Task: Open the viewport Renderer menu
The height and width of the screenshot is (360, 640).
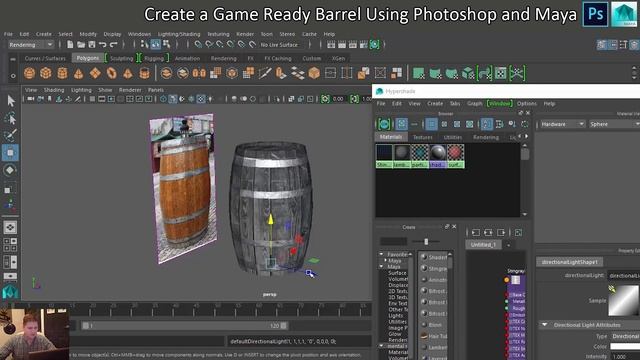Action: click(130, 90)
